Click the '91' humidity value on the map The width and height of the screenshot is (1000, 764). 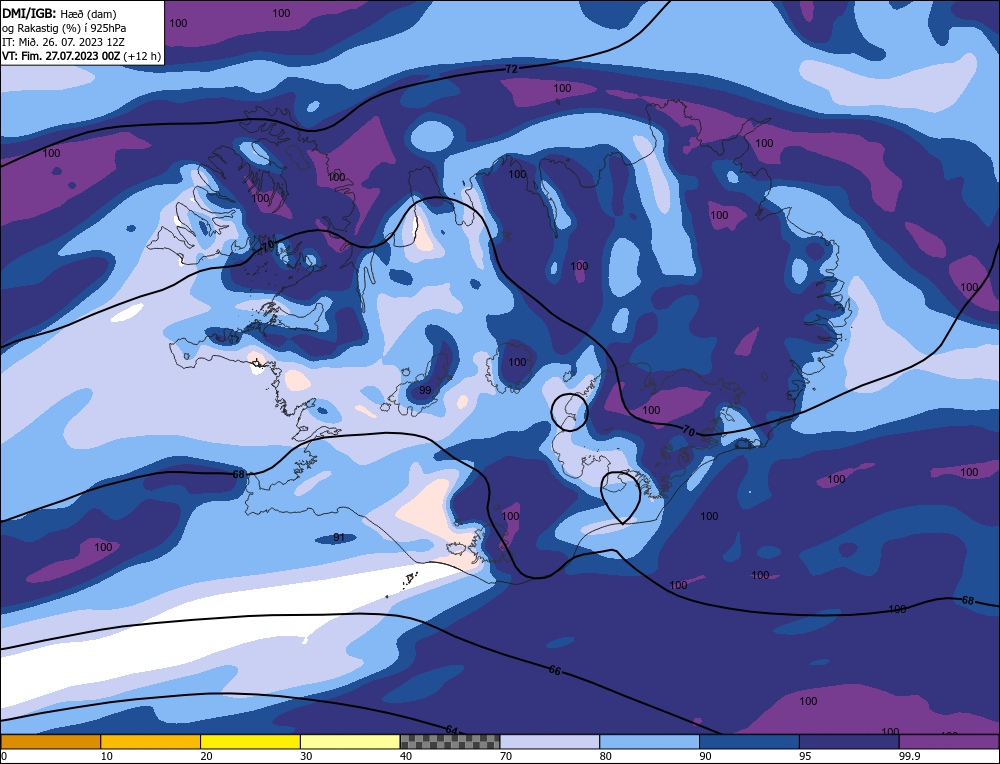tap(339, 538)
